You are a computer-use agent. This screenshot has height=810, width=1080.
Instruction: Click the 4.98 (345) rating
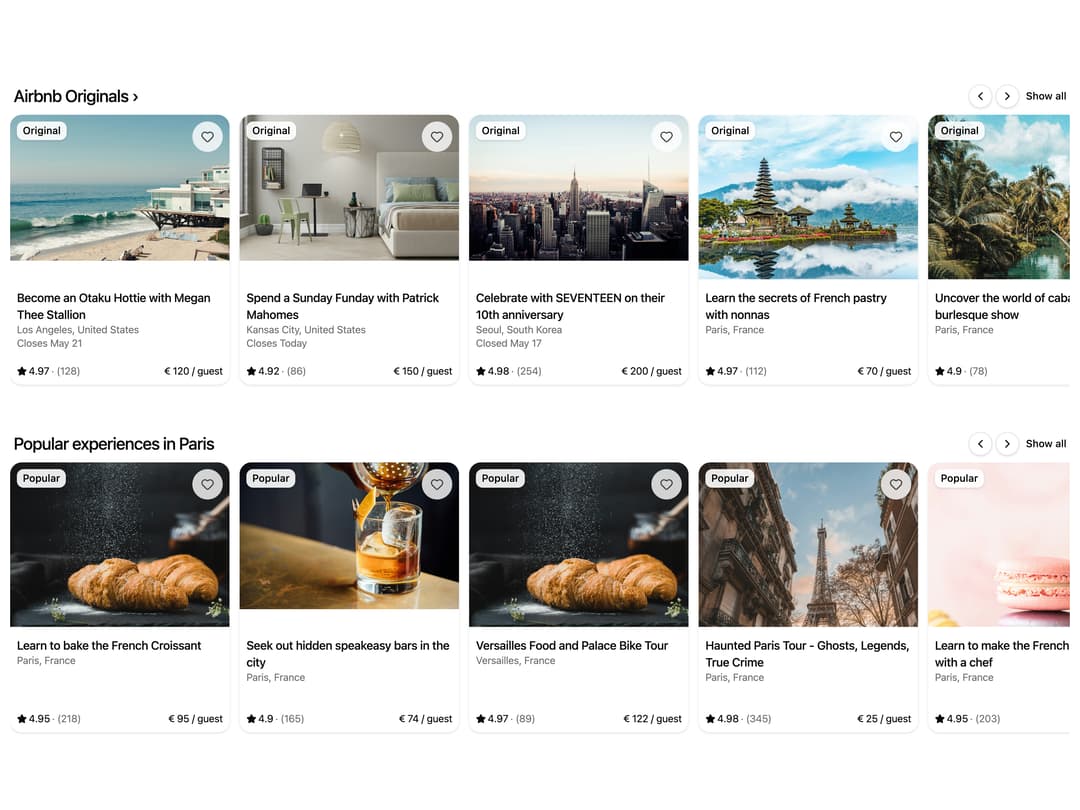pyautogui.click(x=738, y=719)
